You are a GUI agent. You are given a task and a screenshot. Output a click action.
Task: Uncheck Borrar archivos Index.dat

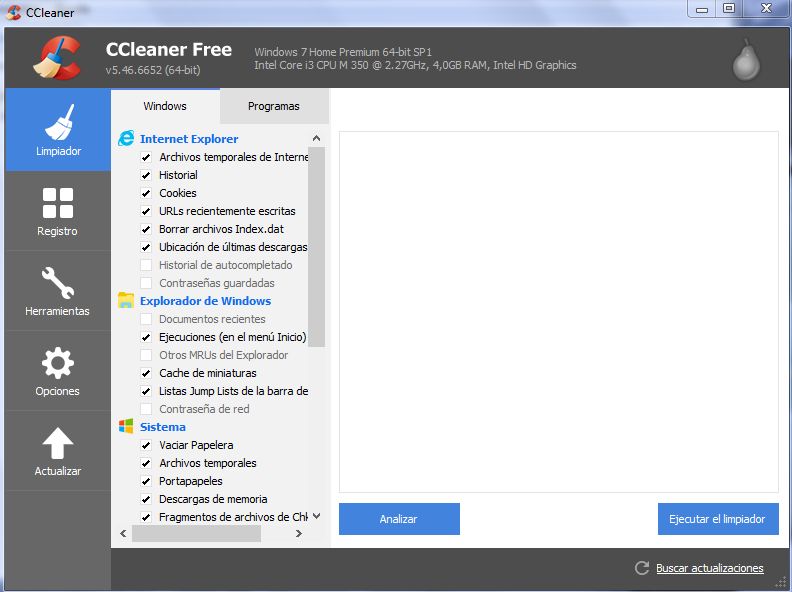[x=146, y=229]
